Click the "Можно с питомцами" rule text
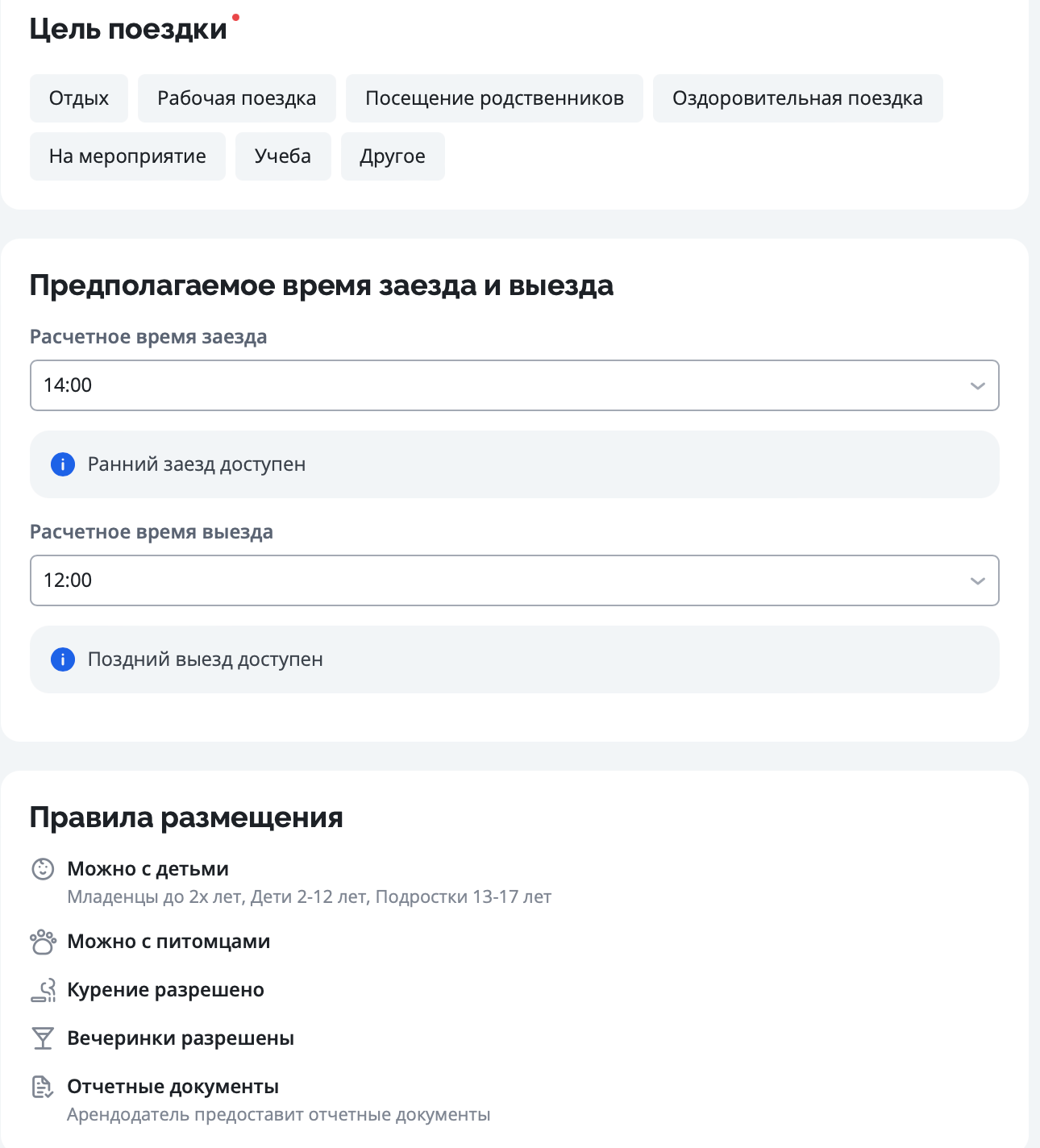 click(168, 942)
